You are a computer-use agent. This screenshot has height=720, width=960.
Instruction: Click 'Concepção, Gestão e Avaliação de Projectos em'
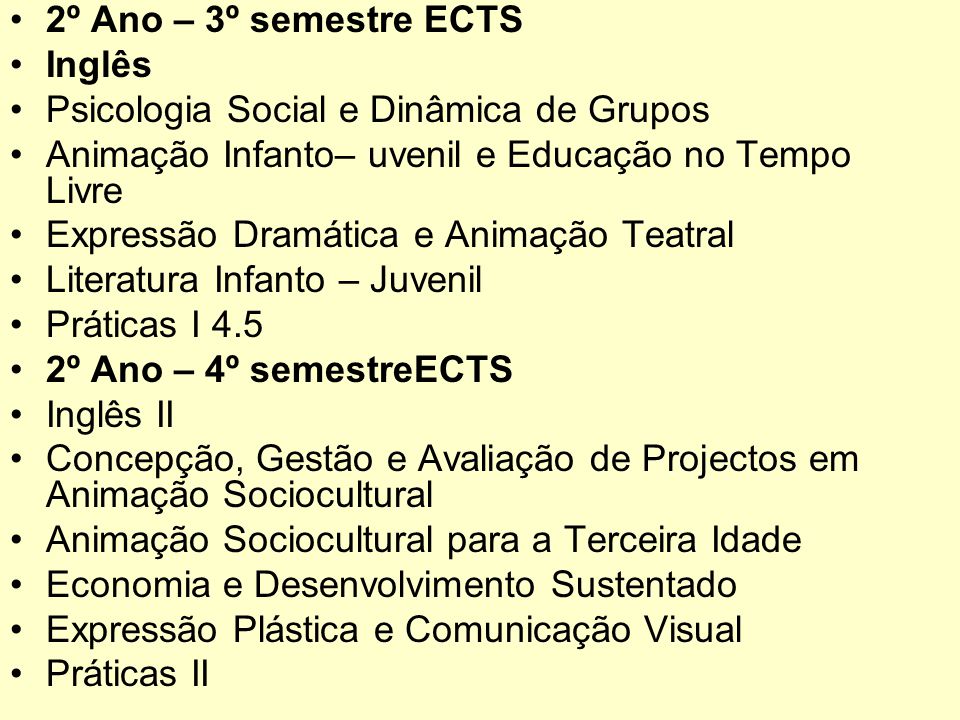click(x=452, y=460)
